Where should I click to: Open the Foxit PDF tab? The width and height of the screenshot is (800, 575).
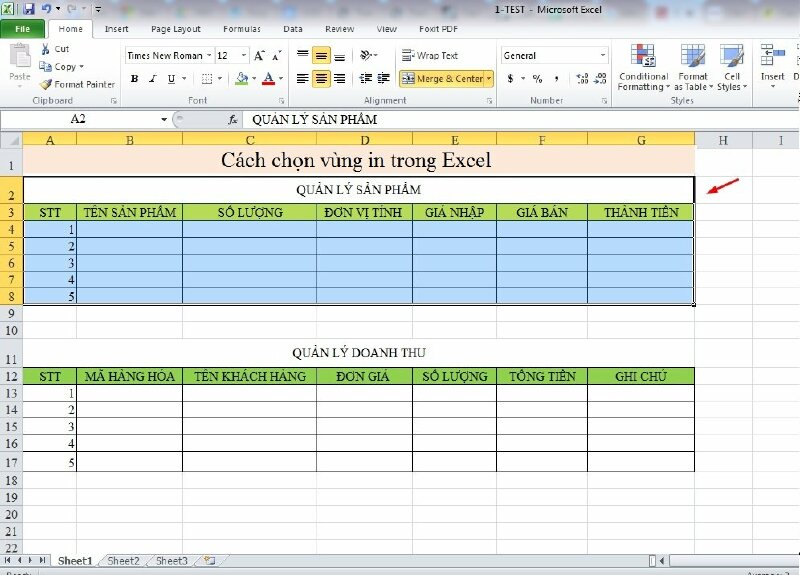coord(438,29)
